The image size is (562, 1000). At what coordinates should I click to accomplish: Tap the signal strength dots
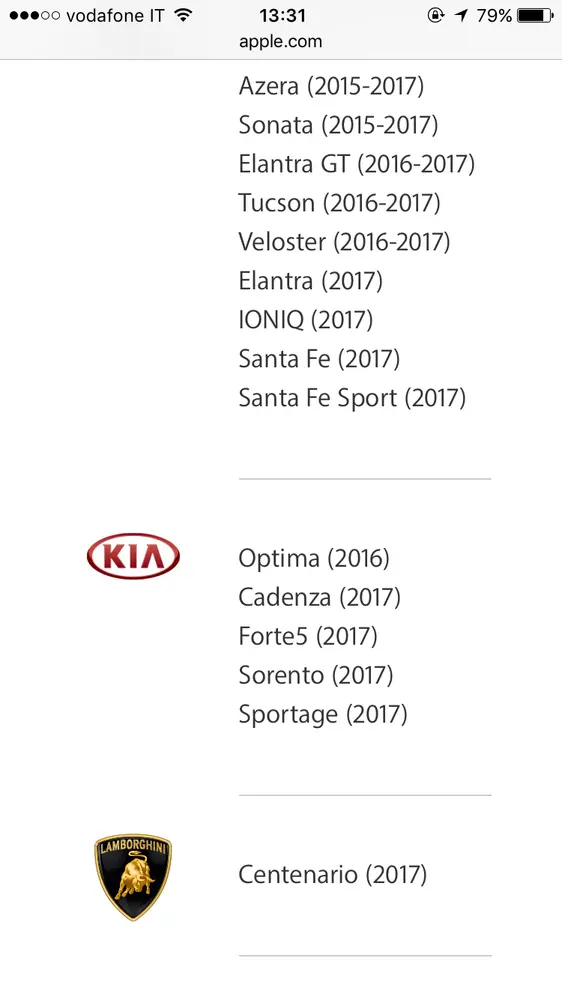pos(34,15)
